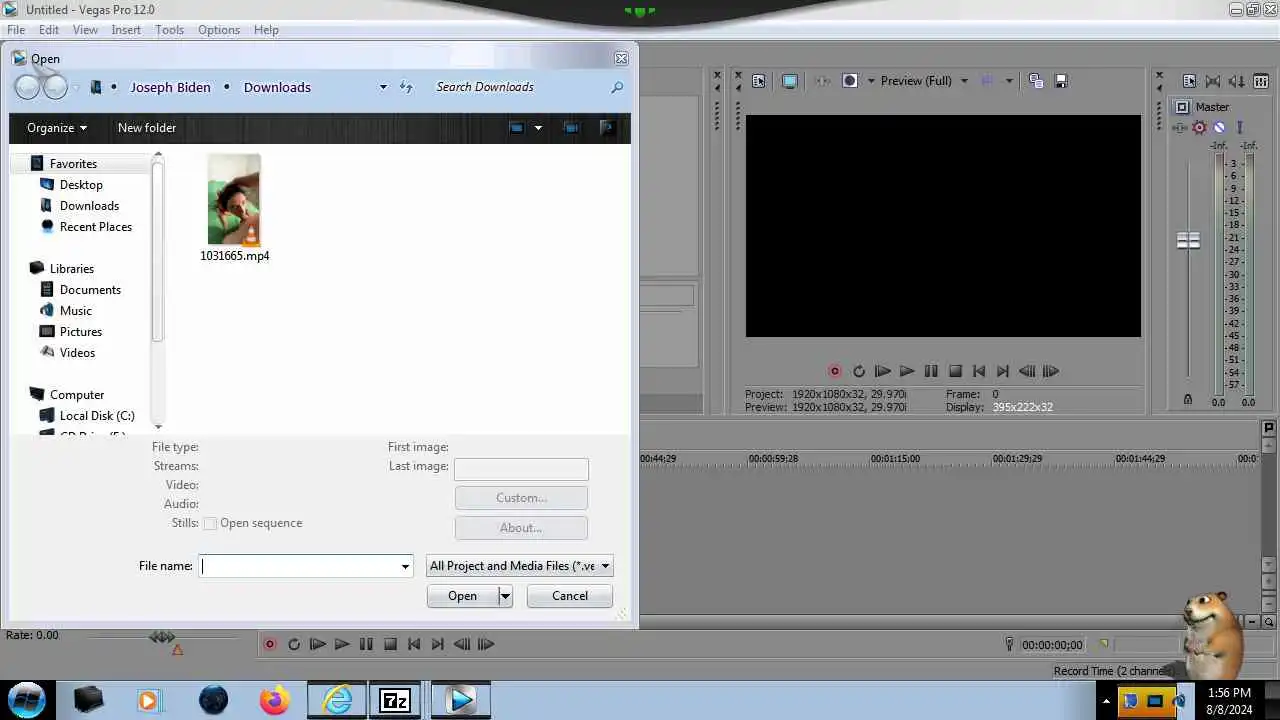Click Play From Start under the preview
This screenshot has width=1280, height=720.
click(x=883, y=371)
